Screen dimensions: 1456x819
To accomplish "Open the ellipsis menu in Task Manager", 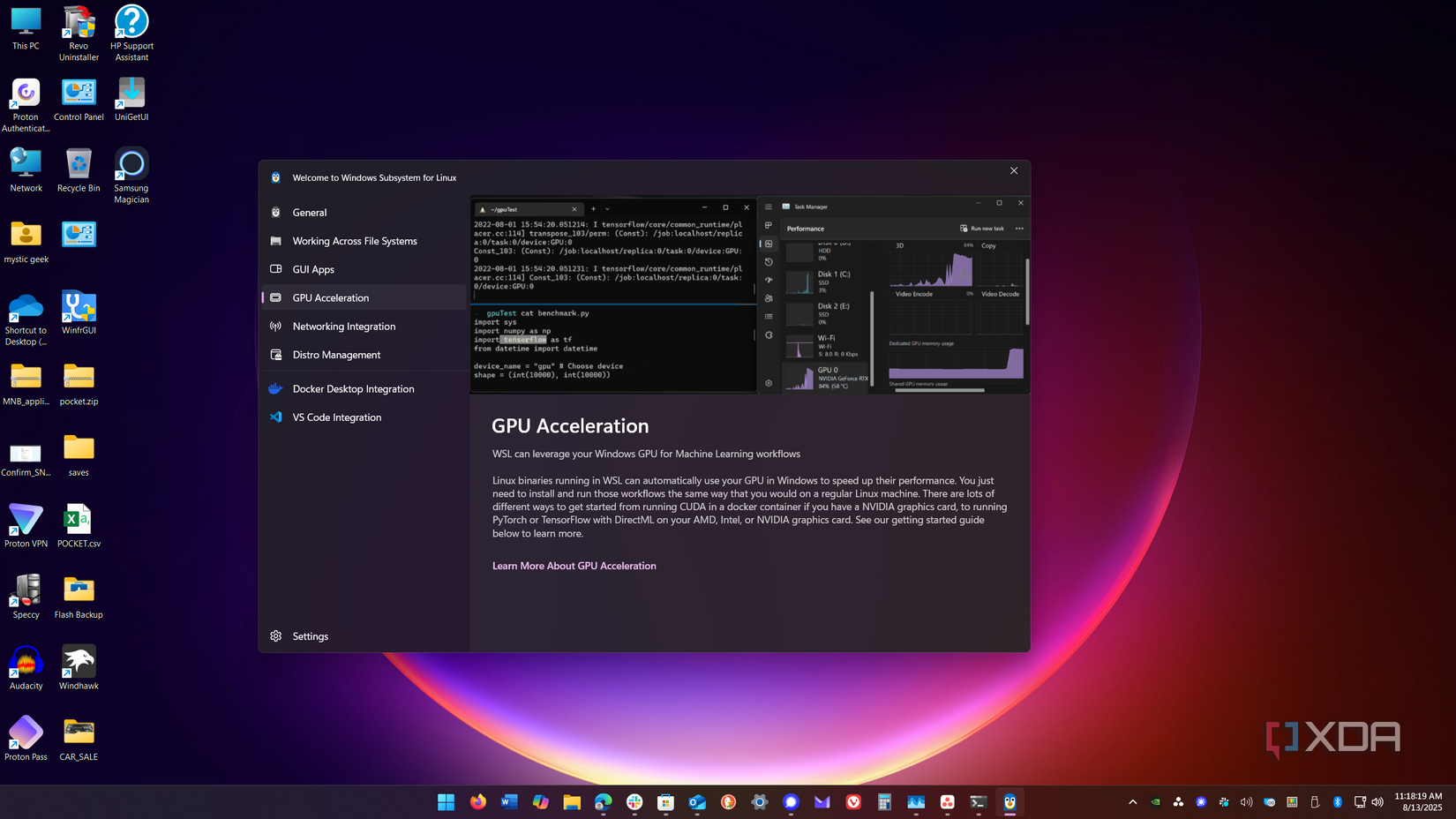I will click(1019, 228).
